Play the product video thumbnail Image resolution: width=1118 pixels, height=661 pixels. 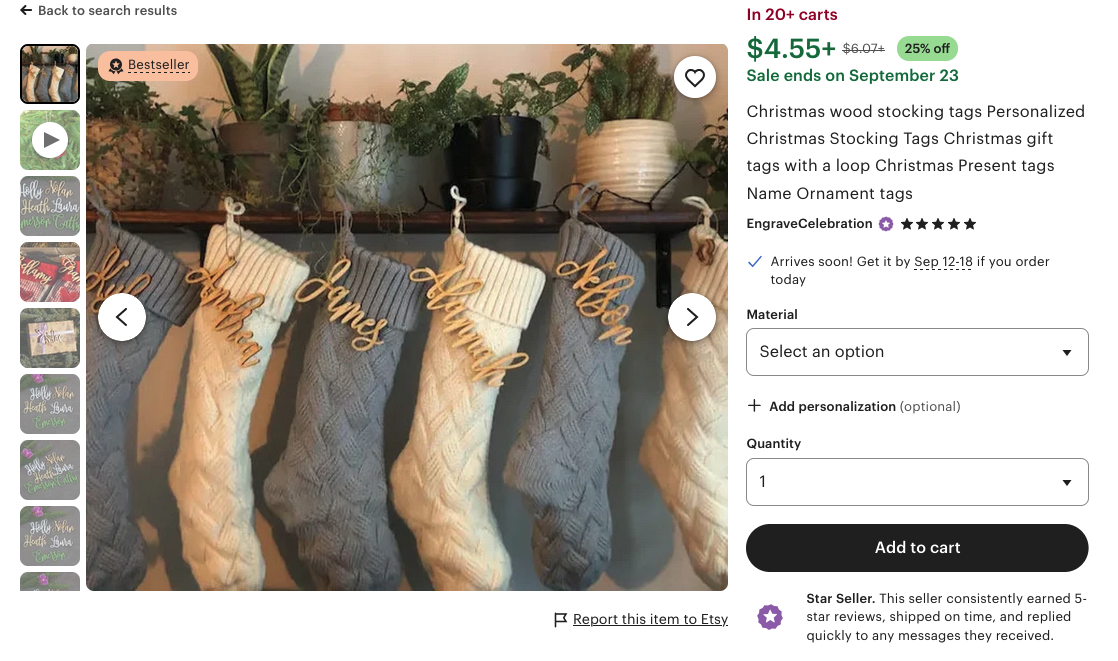[50, 140]
